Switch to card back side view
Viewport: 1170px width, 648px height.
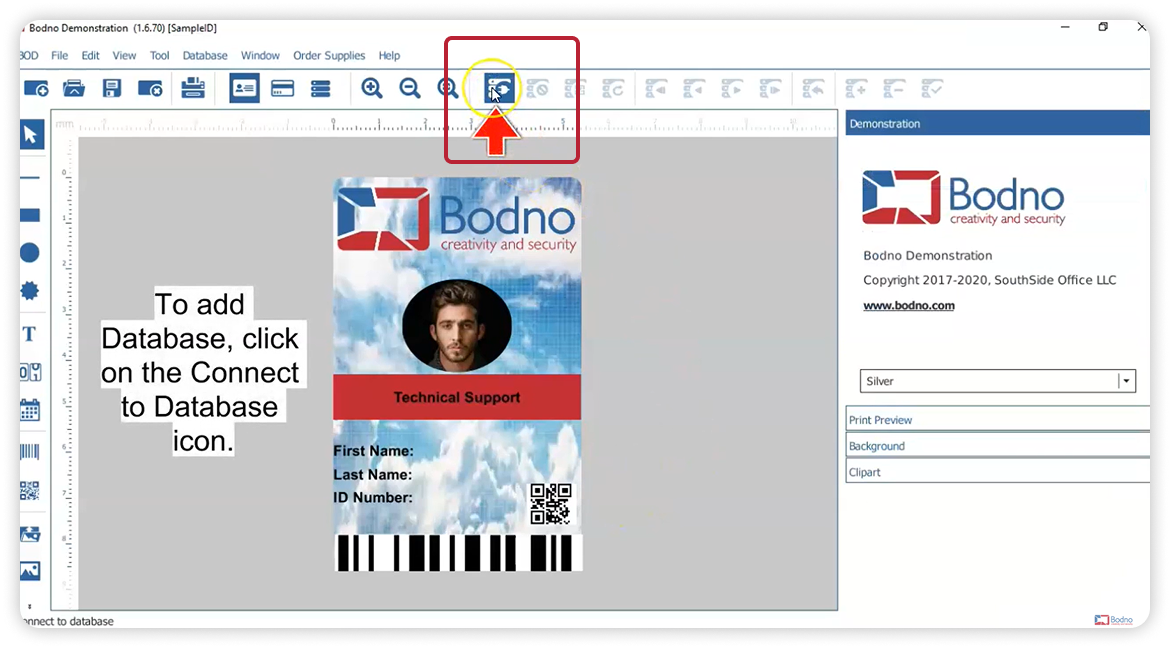coord(283,89)
